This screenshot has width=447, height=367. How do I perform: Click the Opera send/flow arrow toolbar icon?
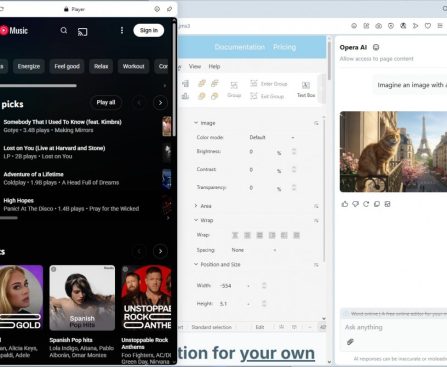coord(415,26)
